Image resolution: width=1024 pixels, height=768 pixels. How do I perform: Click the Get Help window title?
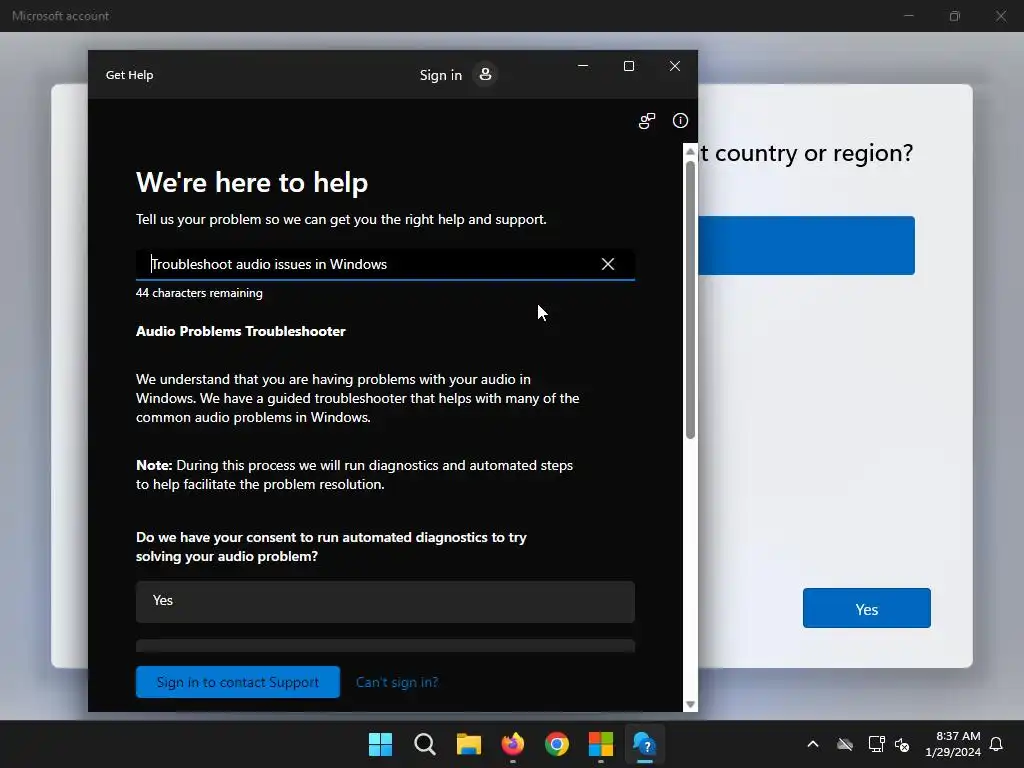[129, 75]
